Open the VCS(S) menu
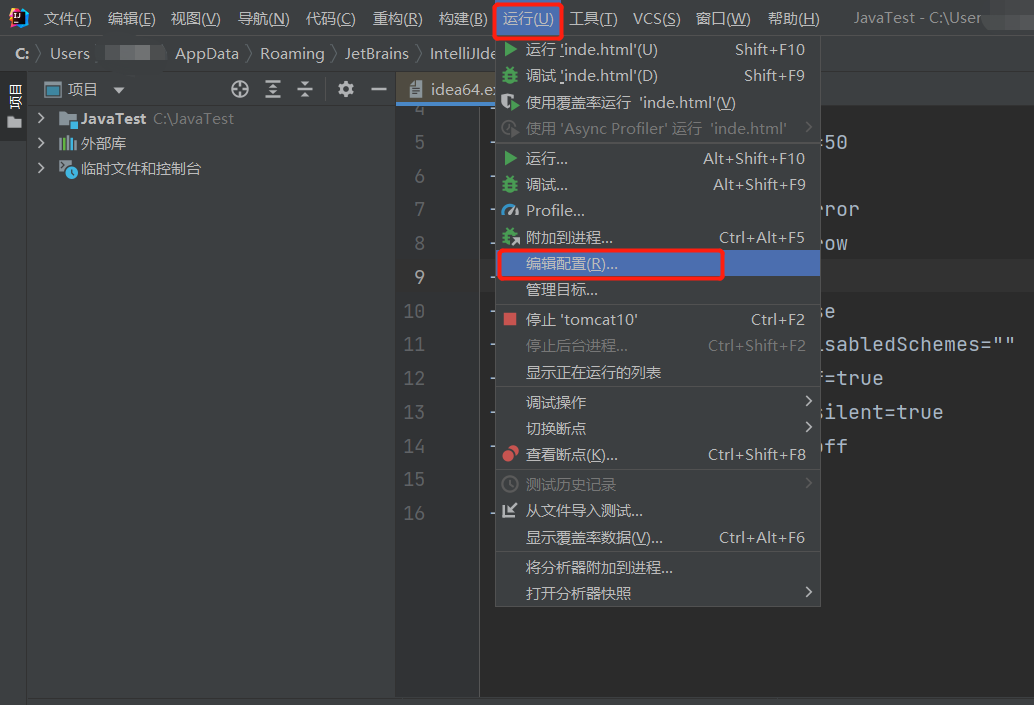1034x705 pixels. 656,18
